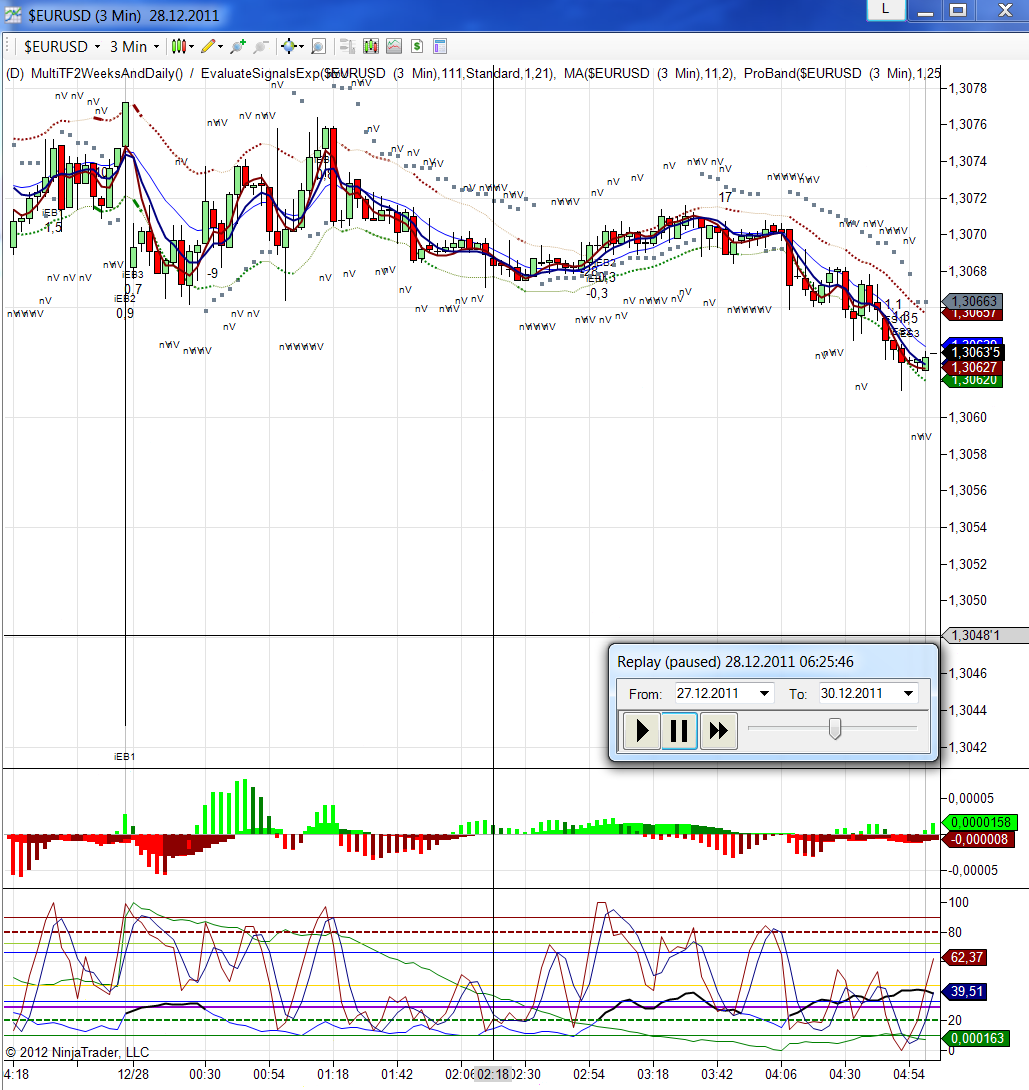Image resolution: width=1029 pixels, height=1090 pixels.
Task: Start replay with the play button
Action: (642, 731)
